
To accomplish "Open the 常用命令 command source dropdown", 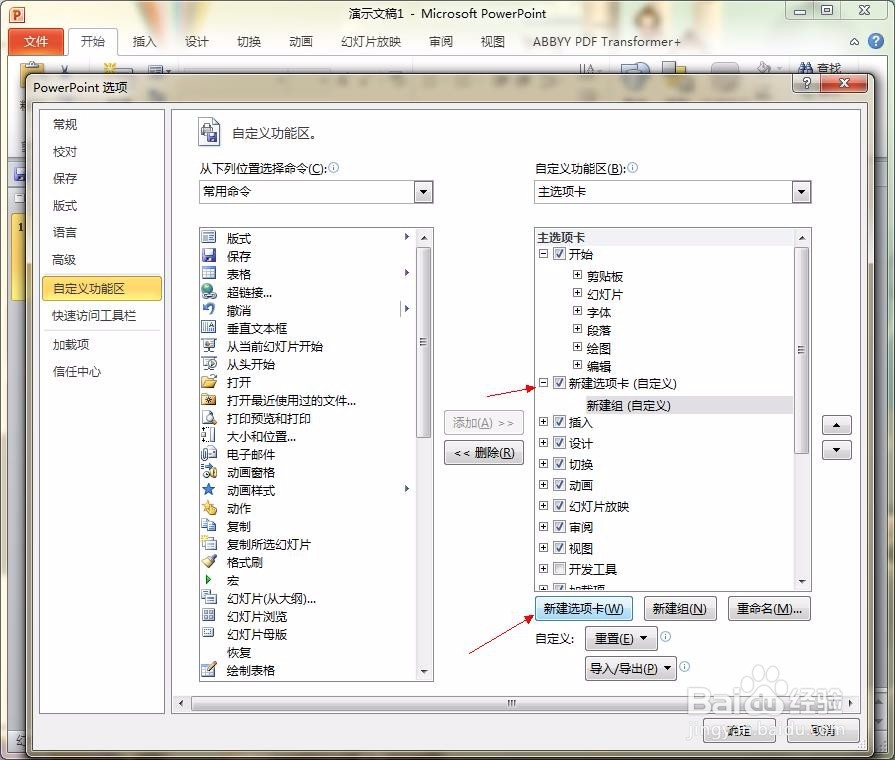I will pyautogui.click(x=423, y=192).
